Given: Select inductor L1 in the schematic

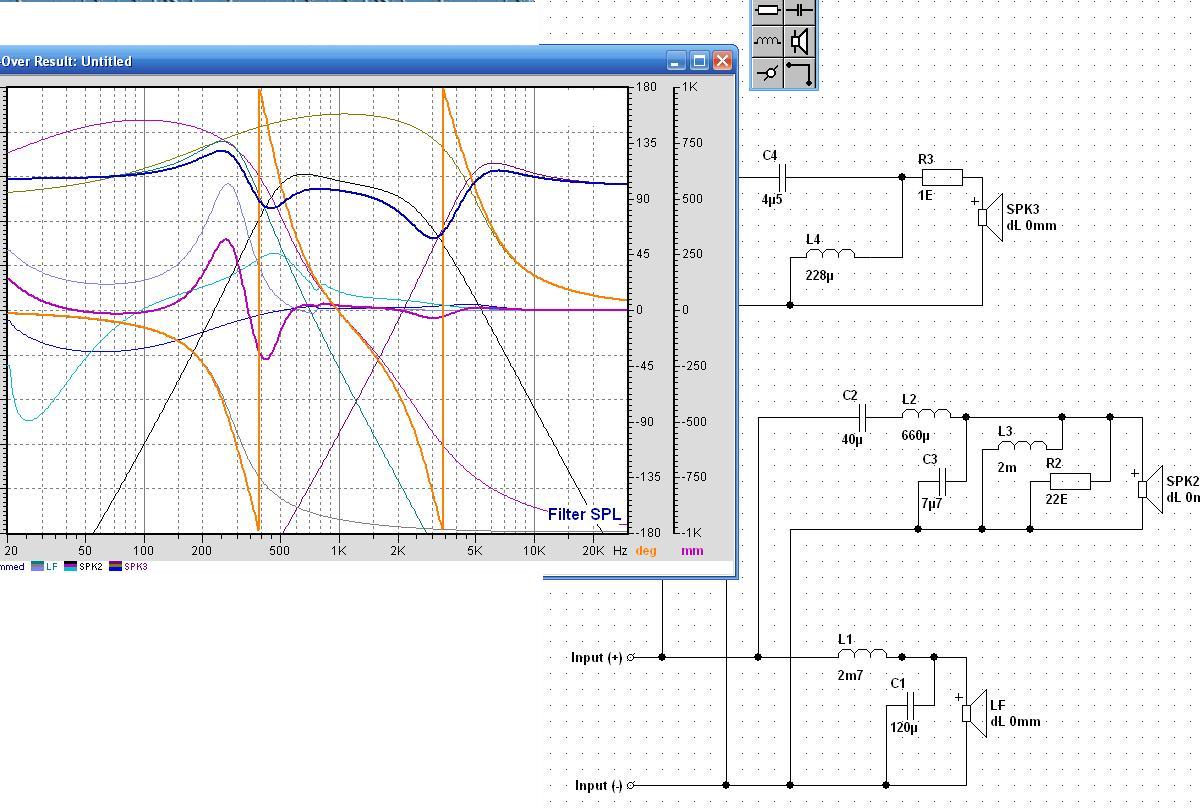Looking at the screenshot, I should [862, 655].
